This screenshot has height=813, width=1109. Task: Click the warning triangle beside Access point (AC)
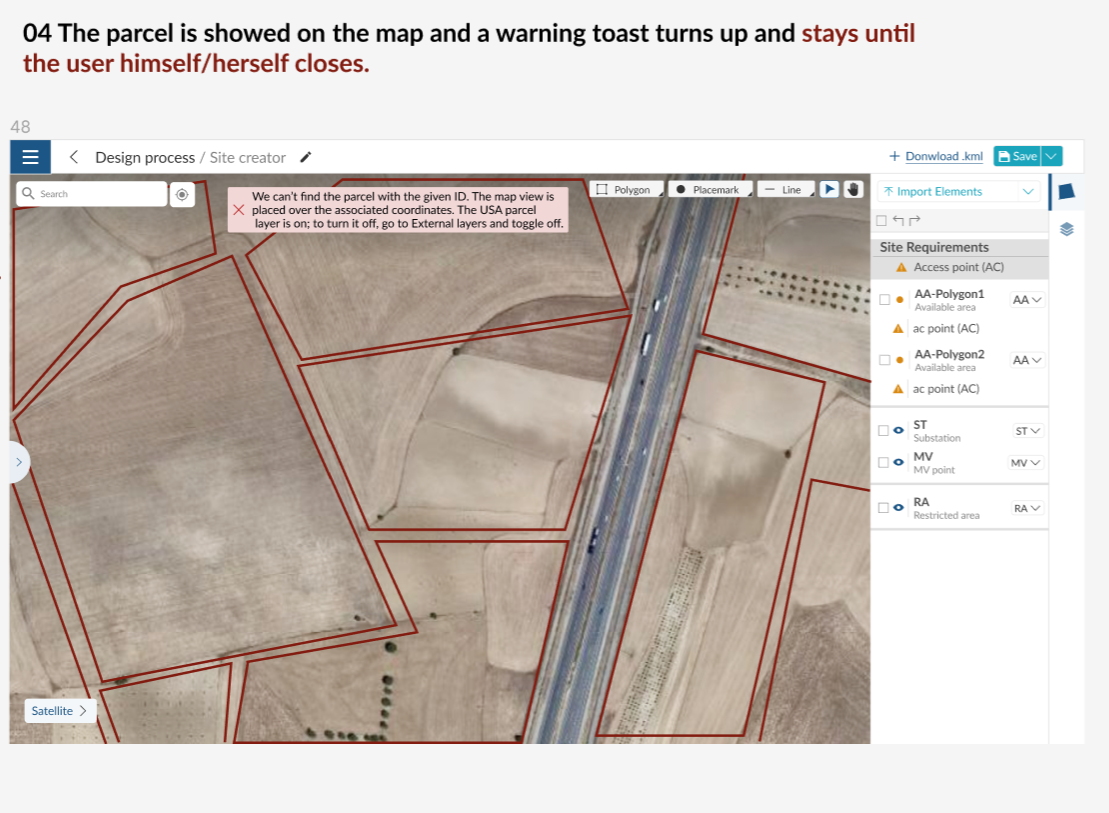[901, 267]
